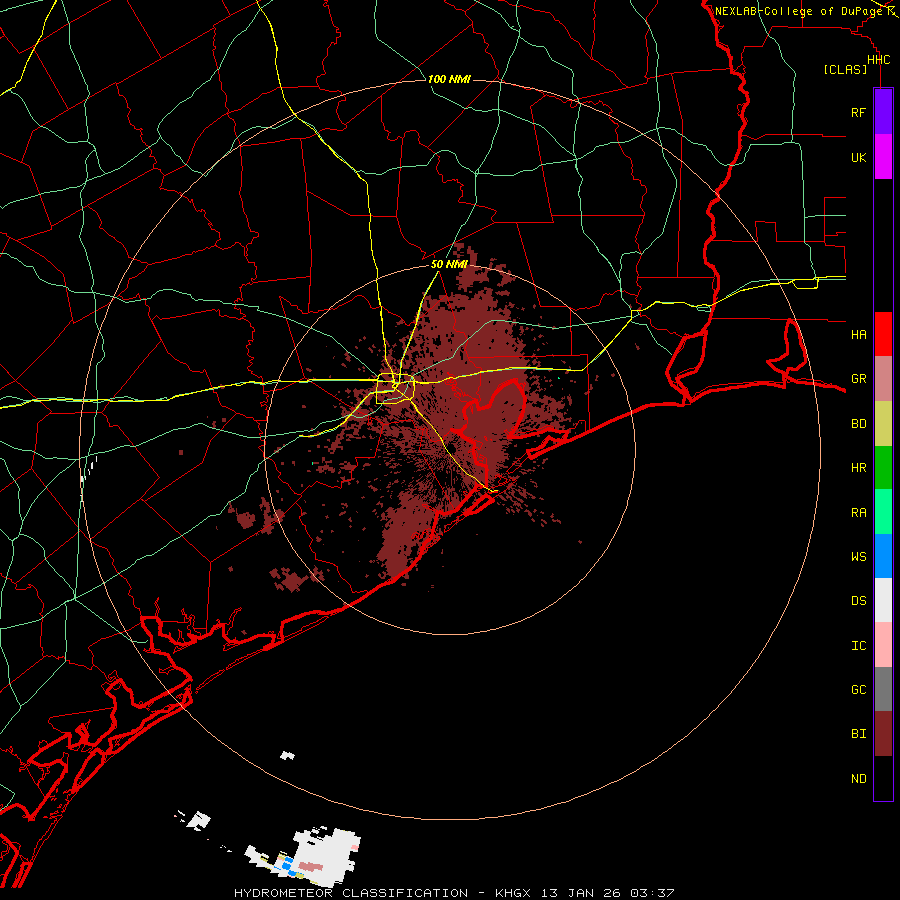900x900 pixels.
Task: Click the BI legend label
Action: 858,734
